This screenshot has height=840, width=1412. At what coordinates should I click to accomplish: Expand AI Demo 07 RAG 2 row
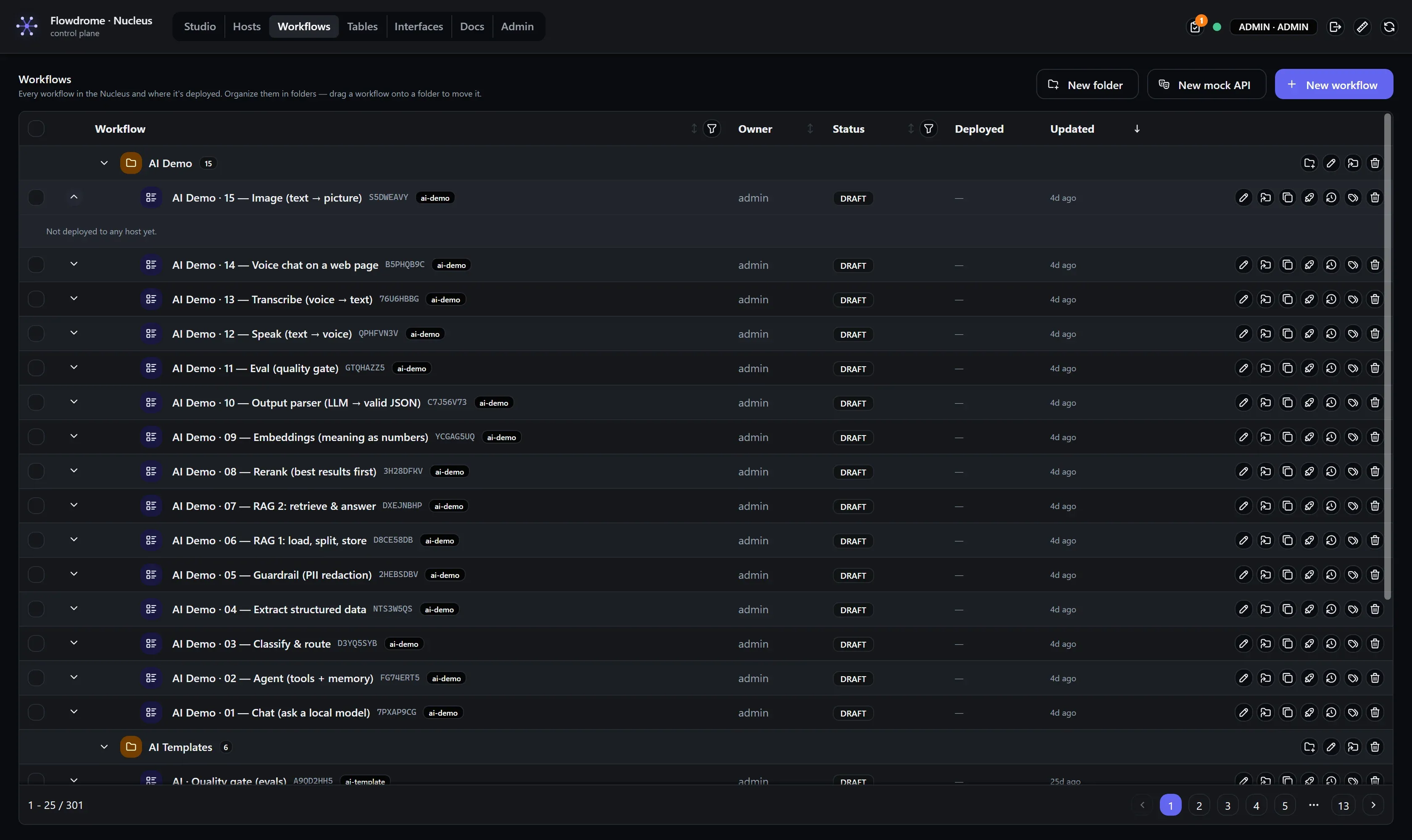tap(74, 506)
